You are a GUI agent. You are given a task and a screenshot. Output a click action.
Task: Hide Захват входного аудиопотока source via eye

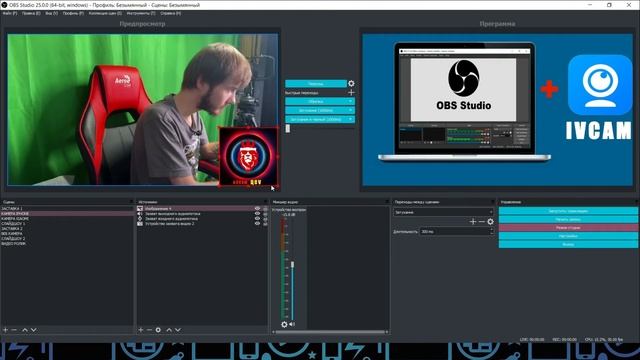(x=257, y=218)
